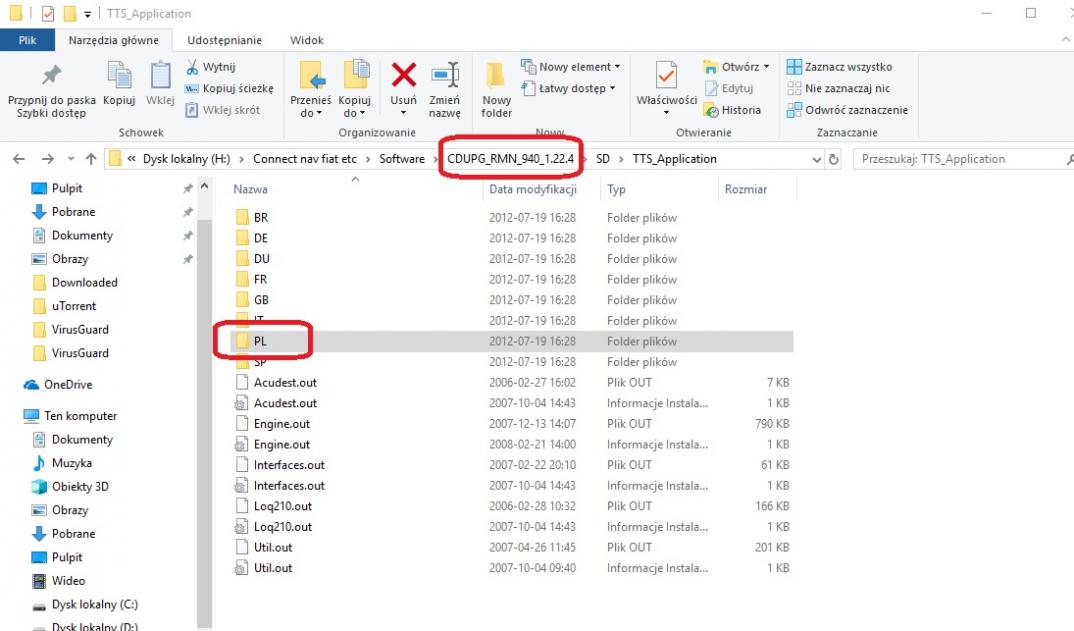Select the BR folder
The width and height of the screenshot is (1074, 631).
click(260, 218)
